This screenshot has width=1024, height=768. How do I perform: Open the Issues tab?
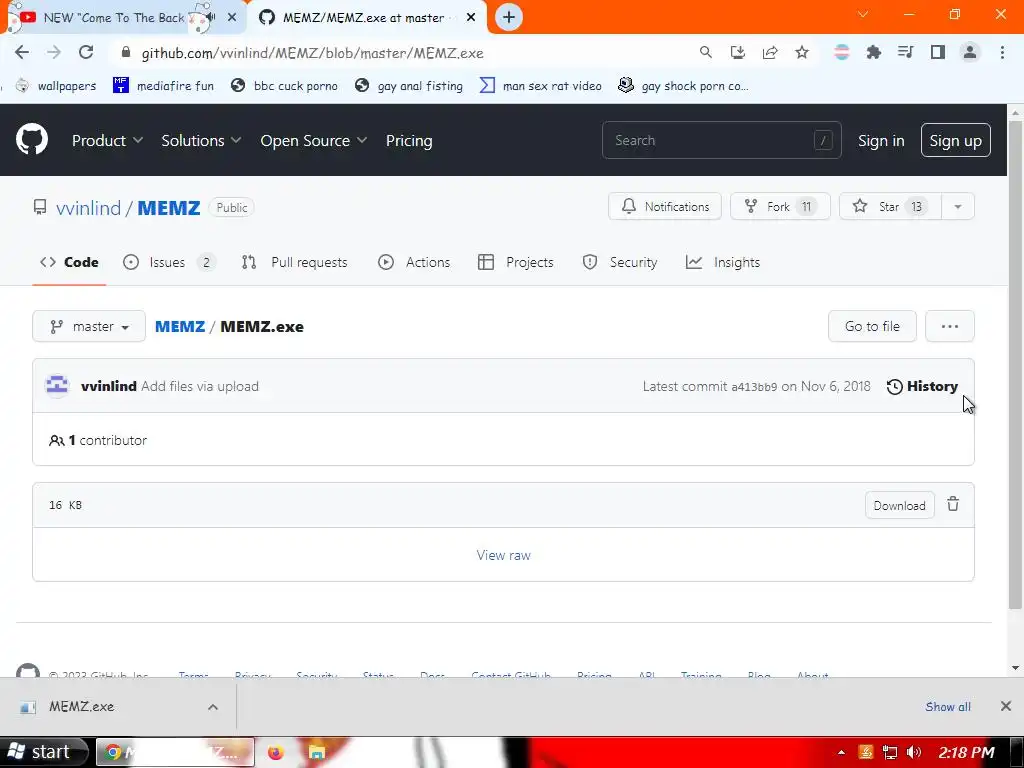coord(169,262)
